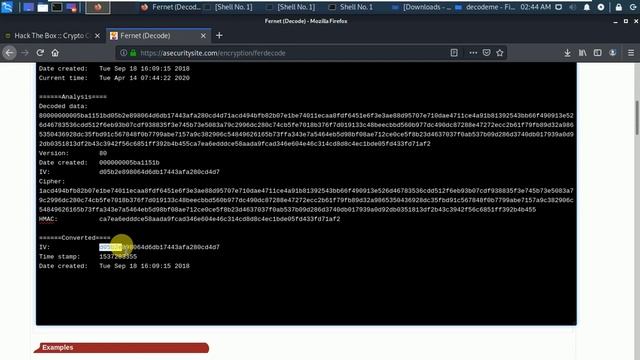
Task: Close the Hack The Box tab
Action: click(x=97, y=36)
